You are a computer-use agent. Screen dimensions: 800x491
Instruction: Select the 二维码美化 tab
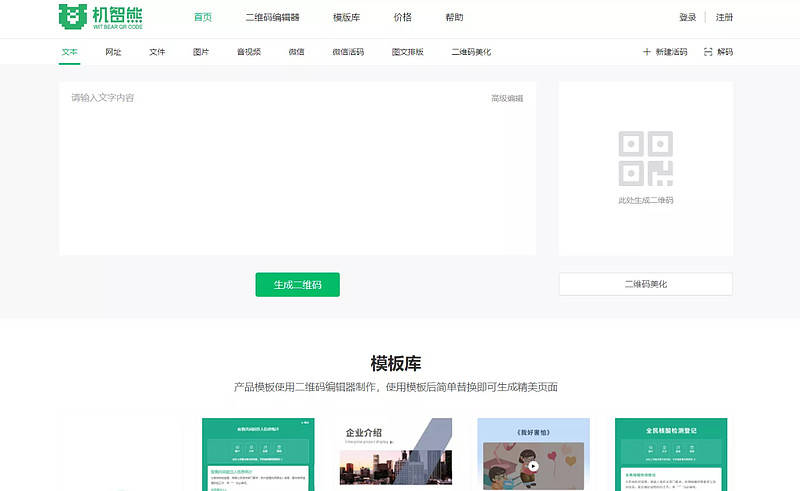pyautogui.click(x=471, y=52)
